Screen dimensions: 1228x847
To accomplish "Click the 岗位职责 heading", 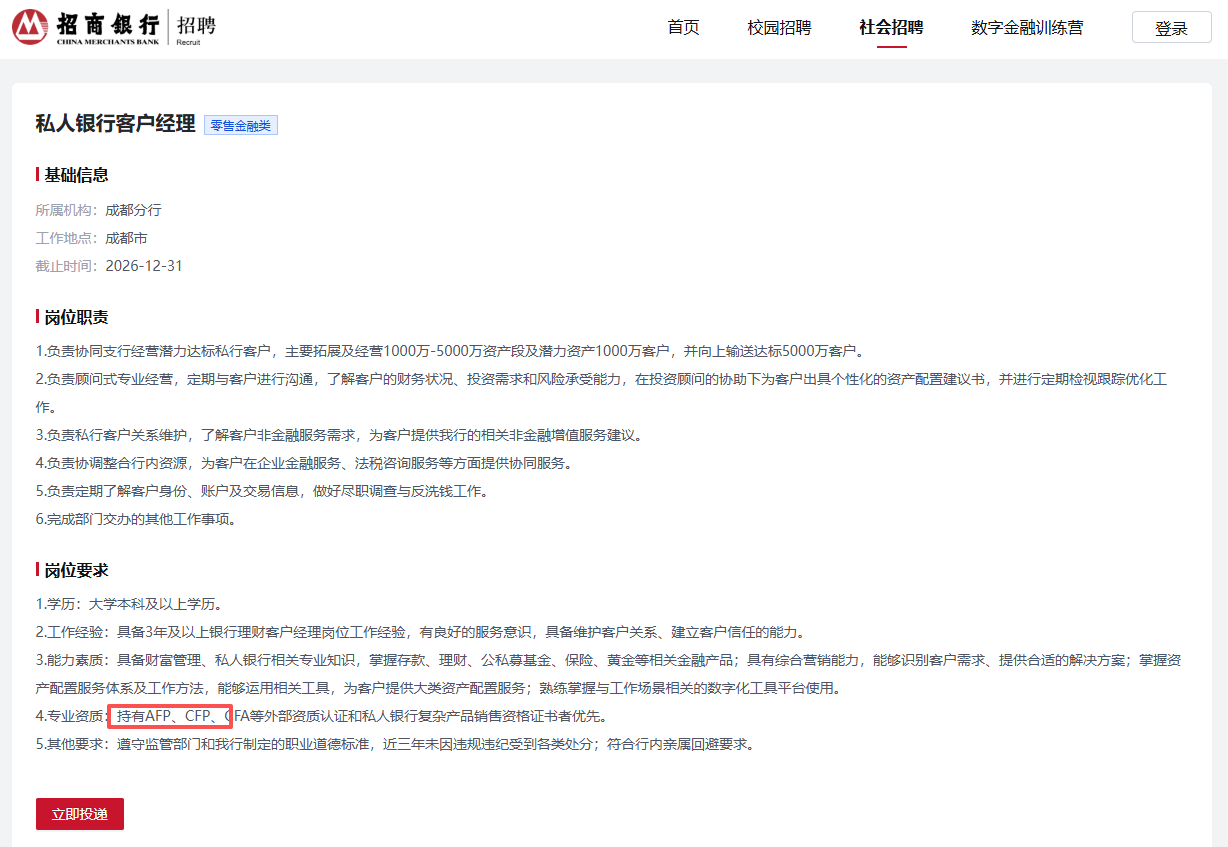I will 76,317.
